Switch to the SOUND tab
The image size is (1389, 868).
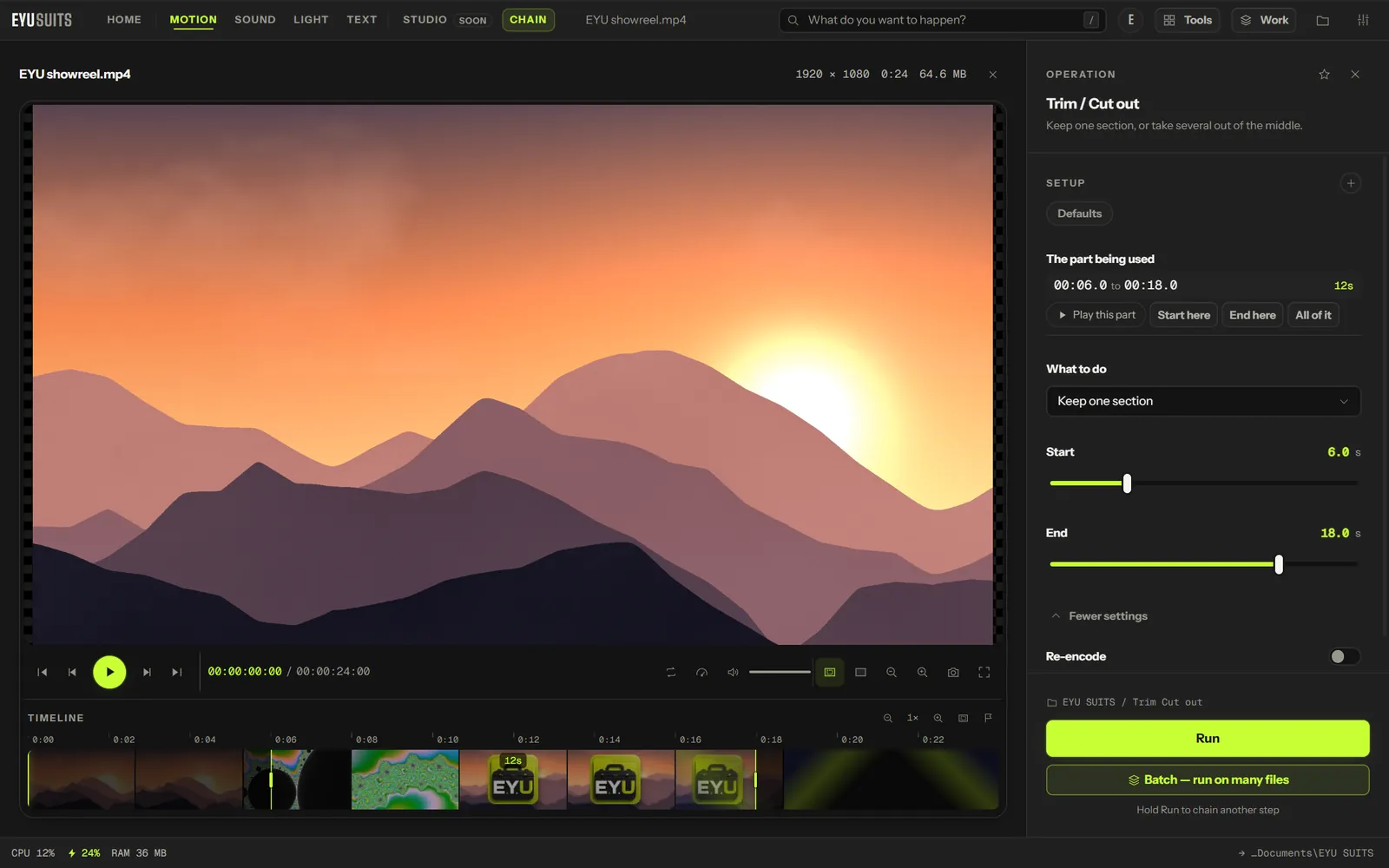[x=254, y=19]
